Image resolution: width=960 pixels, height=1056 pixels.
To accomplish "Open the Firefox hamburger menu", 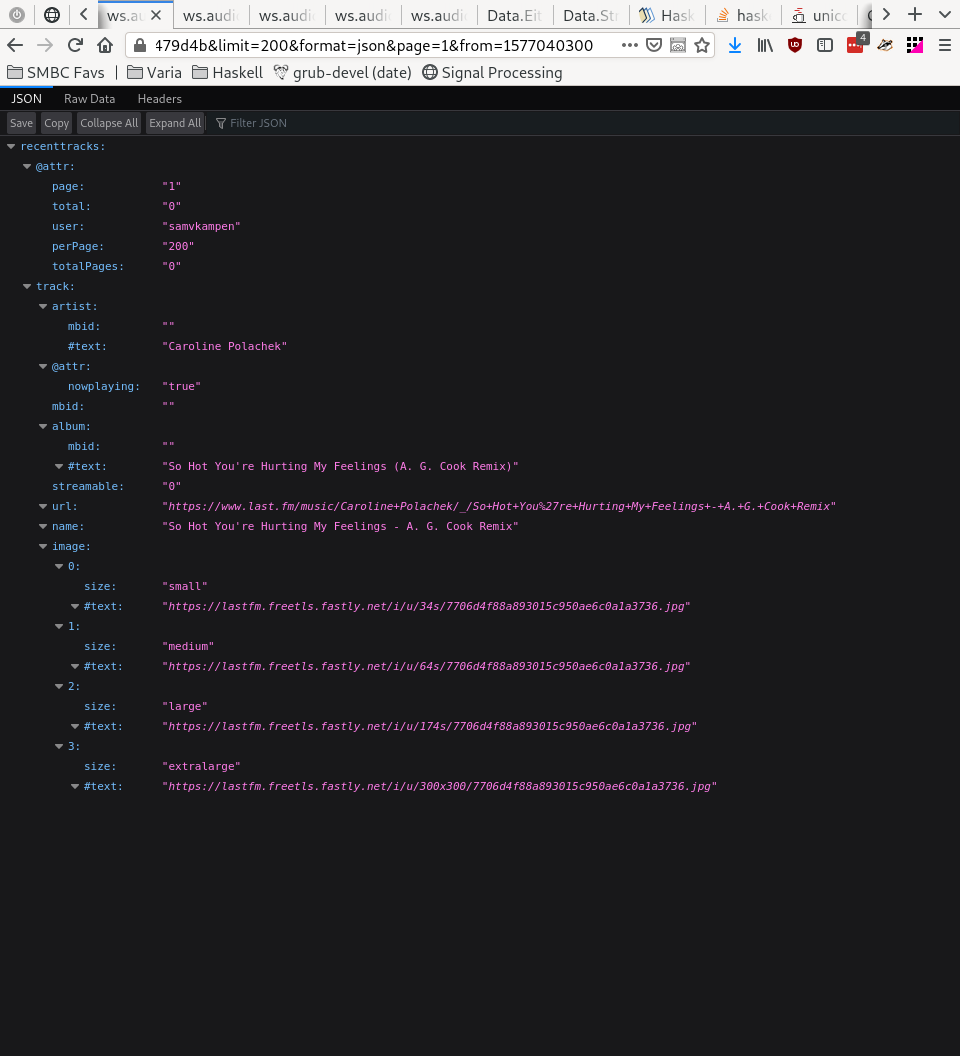I will pyautogui.click(x=944, y=45).
